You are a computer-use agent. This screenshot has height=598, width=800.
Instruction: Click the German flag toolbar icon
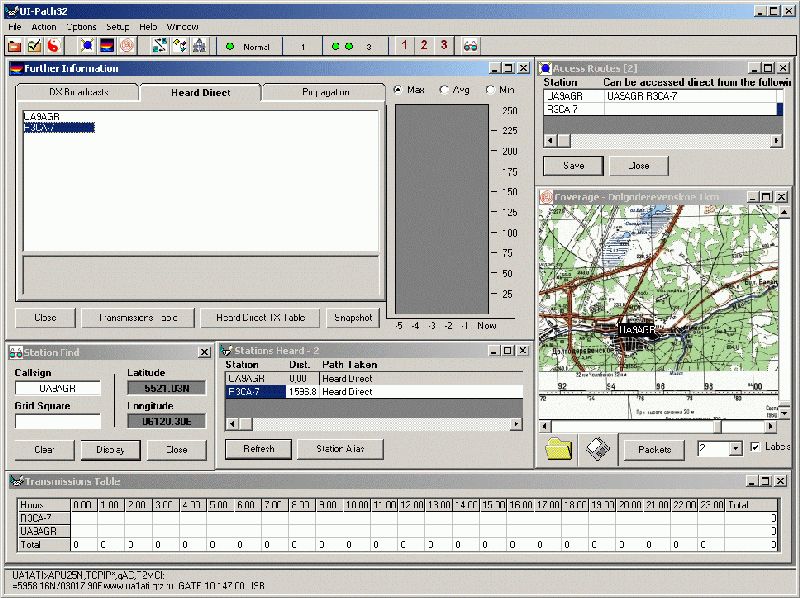(107, 46)
